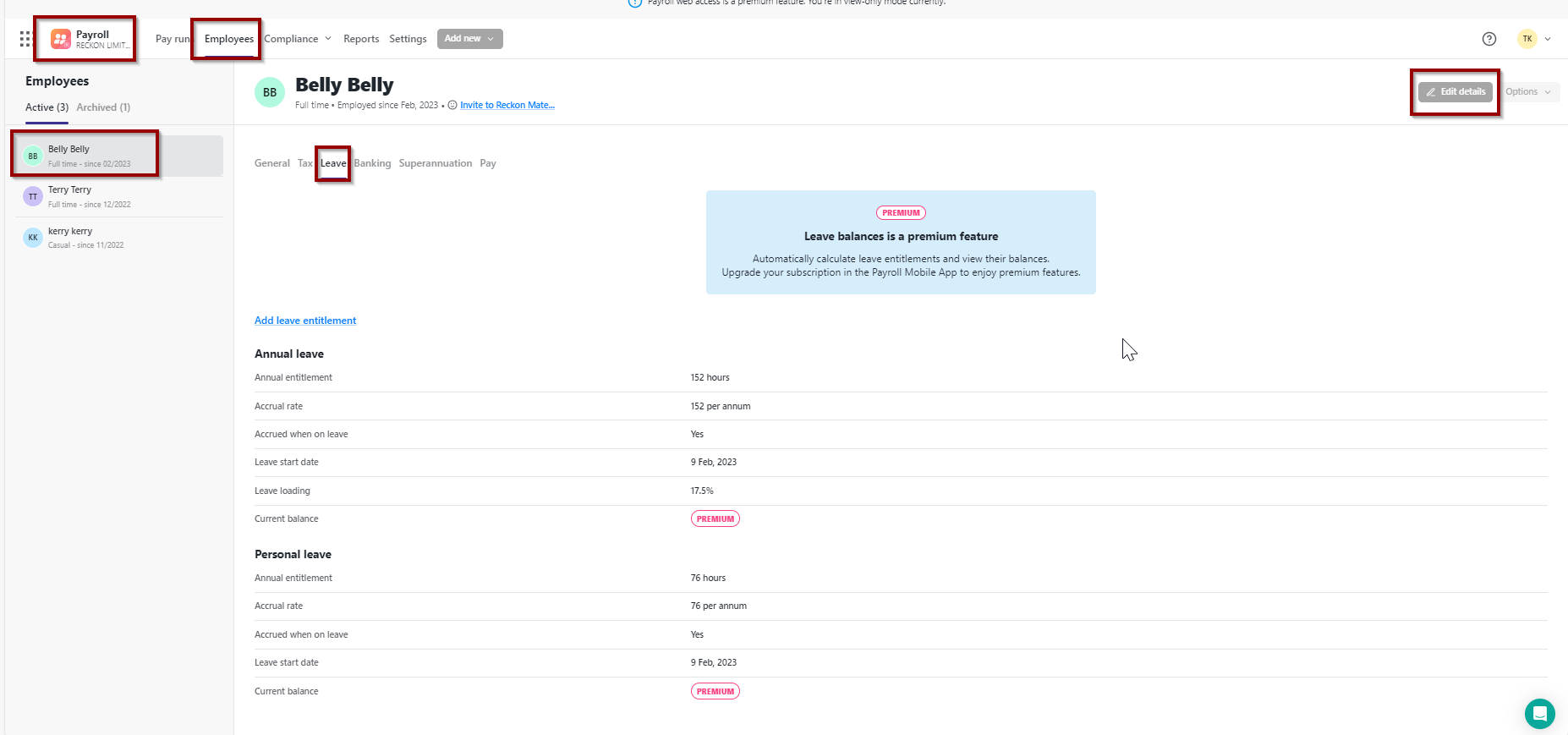The height and width of the screenshot is (735, 1568).
Task: Open the General tab
Action: coord(272,163)
